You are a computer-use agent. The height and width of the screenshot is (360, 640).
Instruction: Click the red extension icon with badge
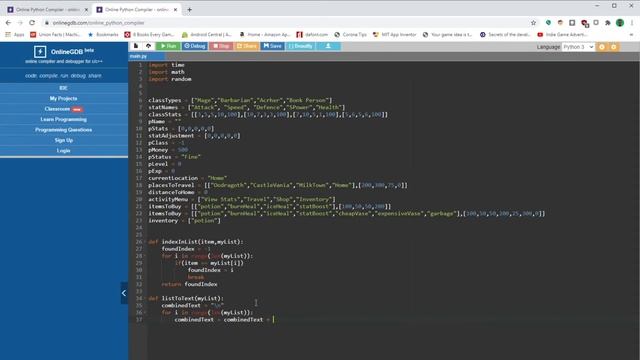pyautogui.click(x=584, y=23)
